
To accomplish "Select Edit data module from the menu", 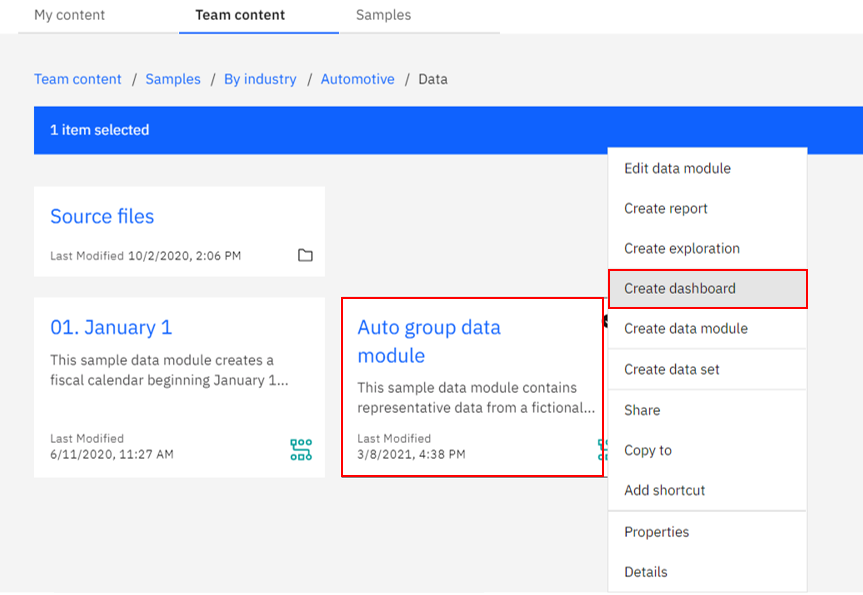I will (676, 168).
